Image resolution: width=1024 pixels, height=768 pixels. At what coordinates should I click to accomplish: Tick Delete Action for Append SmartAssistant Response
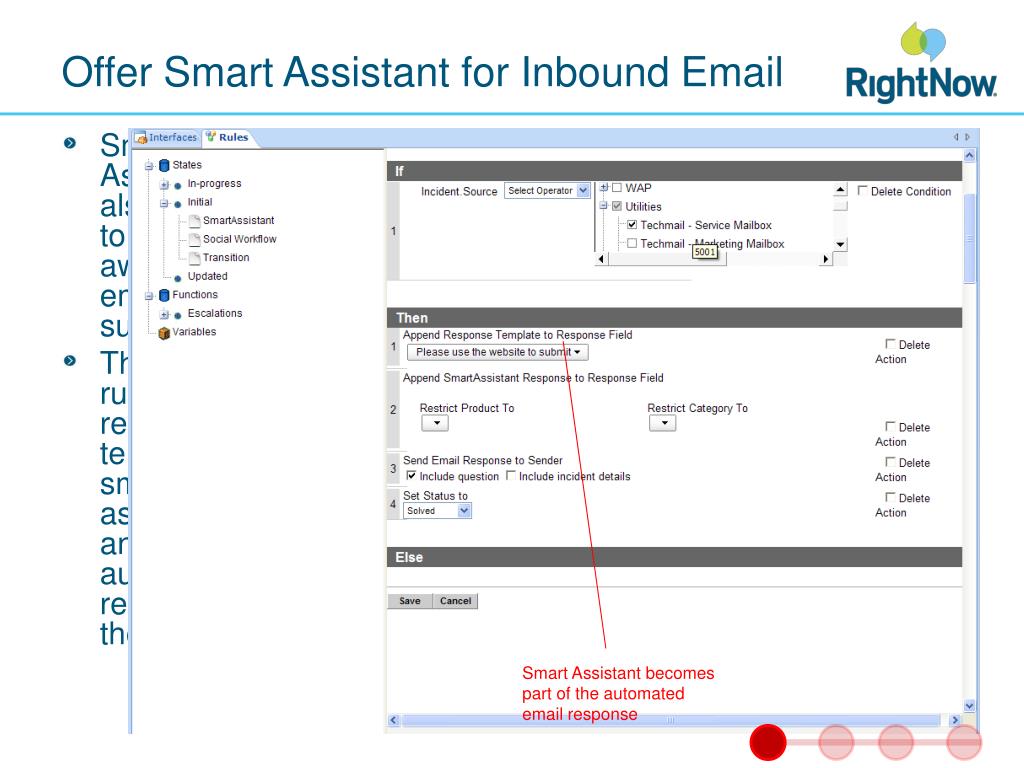[x=890, y=426]
